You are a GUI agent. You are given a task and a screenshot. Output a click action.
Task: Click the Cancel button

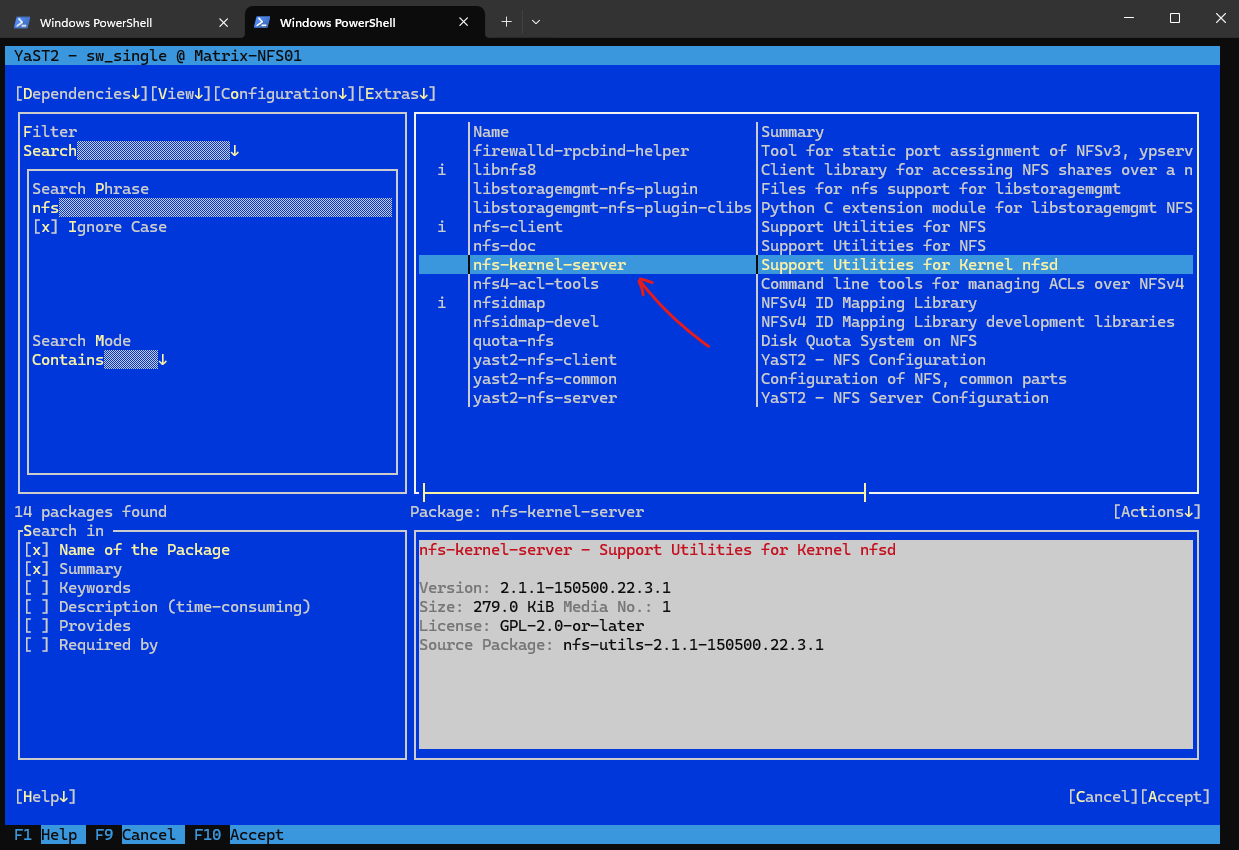tap(1101, 796)
